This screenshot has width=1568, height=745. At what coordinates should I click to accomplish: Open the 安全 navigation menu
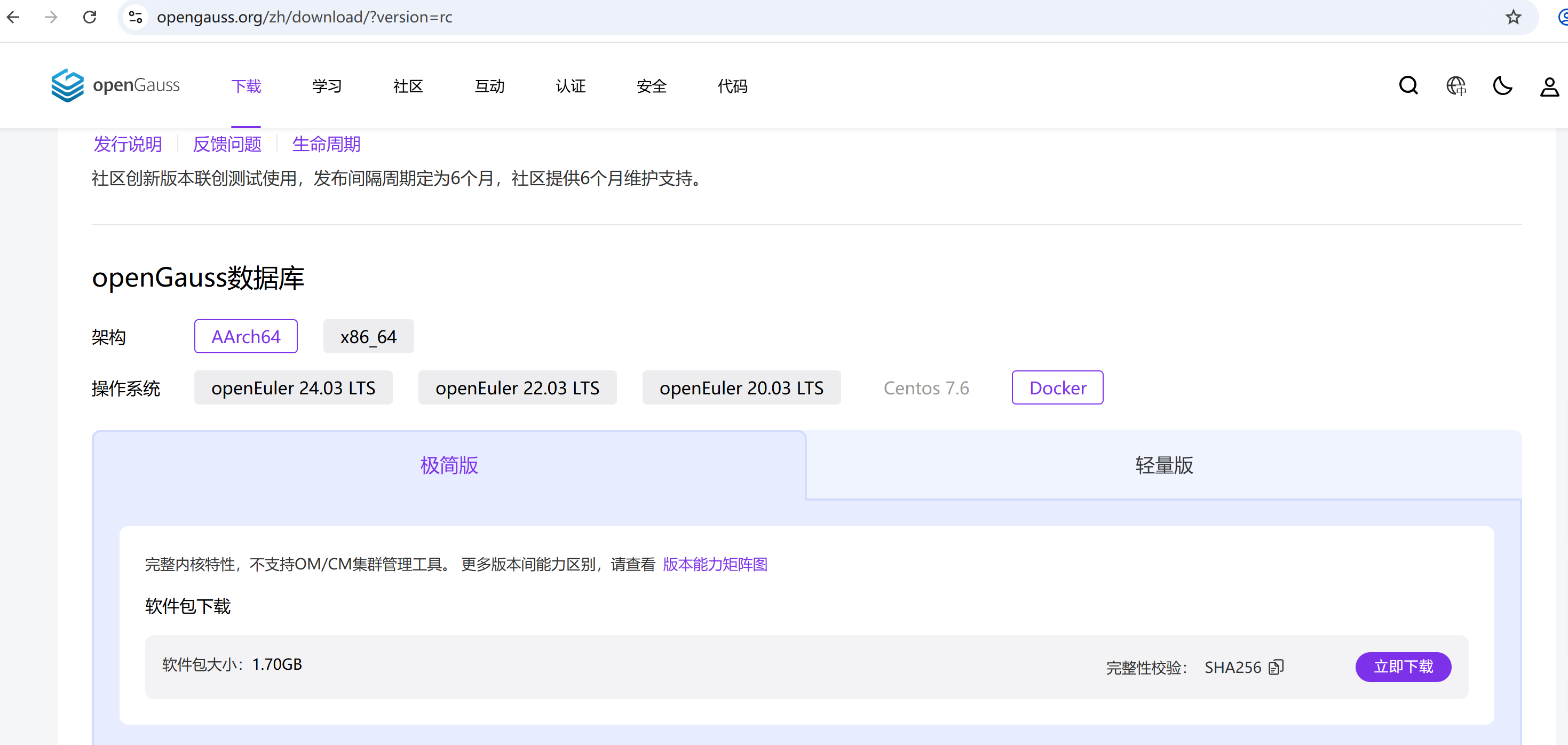651,86
